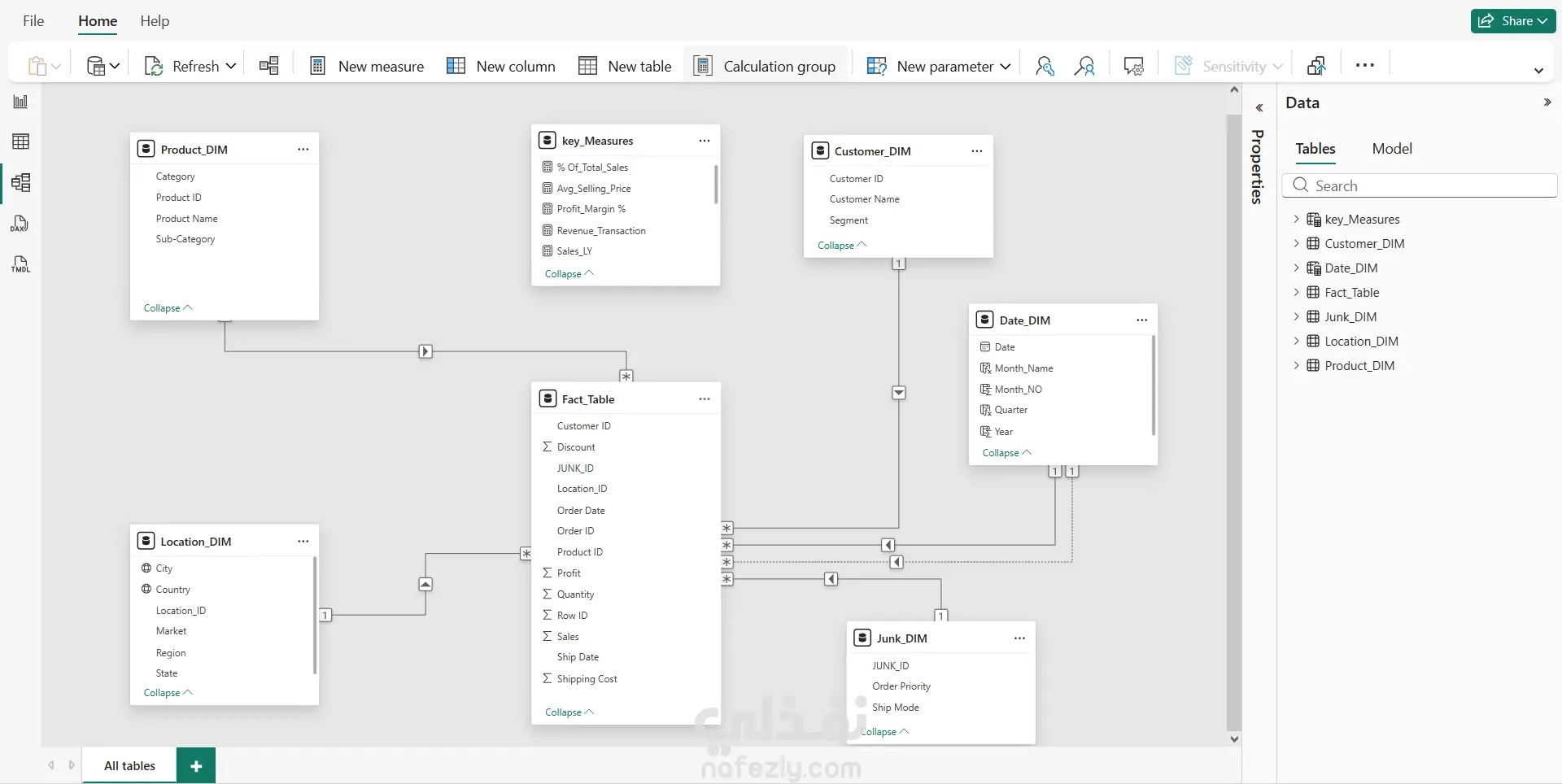Open the Refresh dropdown arrow
The height and width of the screenshot is (784, 1562).
pyautogui.click(x=231, y=66)
